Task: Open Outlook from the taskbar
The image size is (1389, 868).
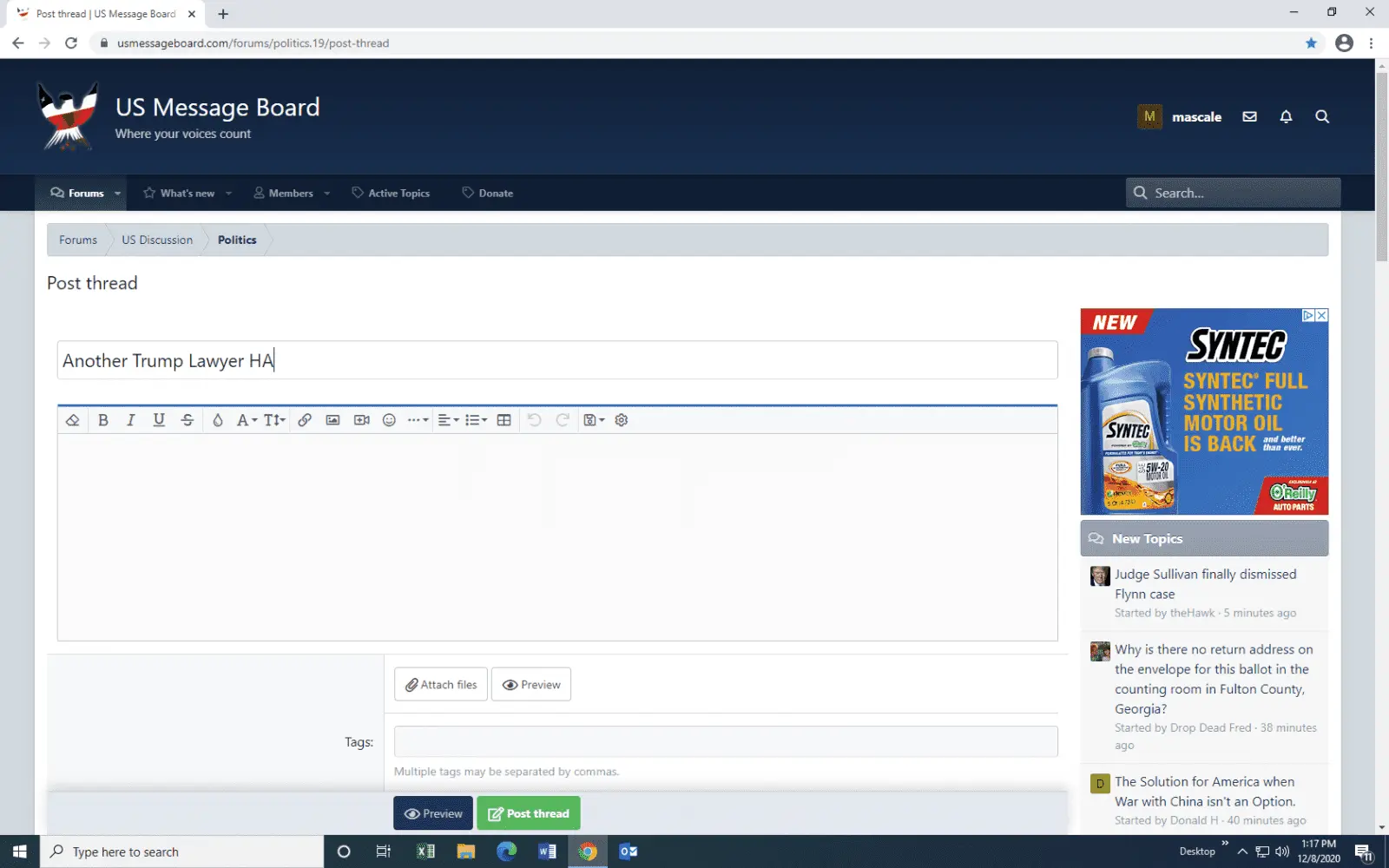Action: click(628, 852)
